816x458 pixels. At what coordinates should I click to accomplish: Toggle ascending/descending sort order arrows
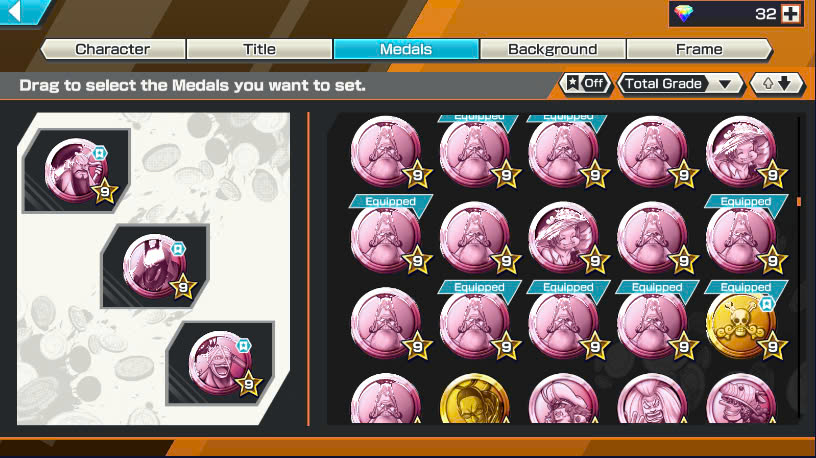tap(777, 84)
